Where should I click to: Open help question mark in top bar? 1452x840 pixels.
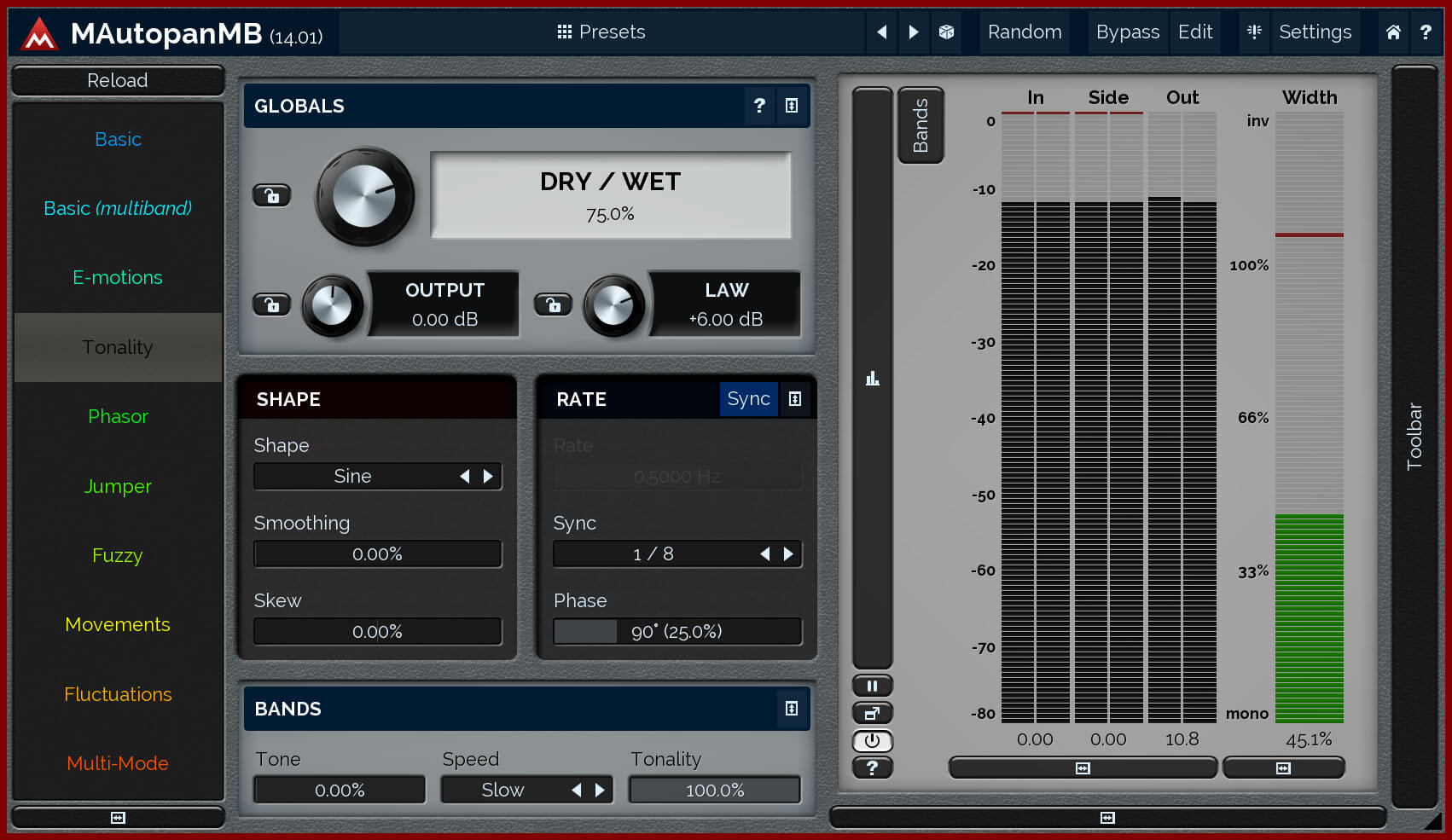1426,32
